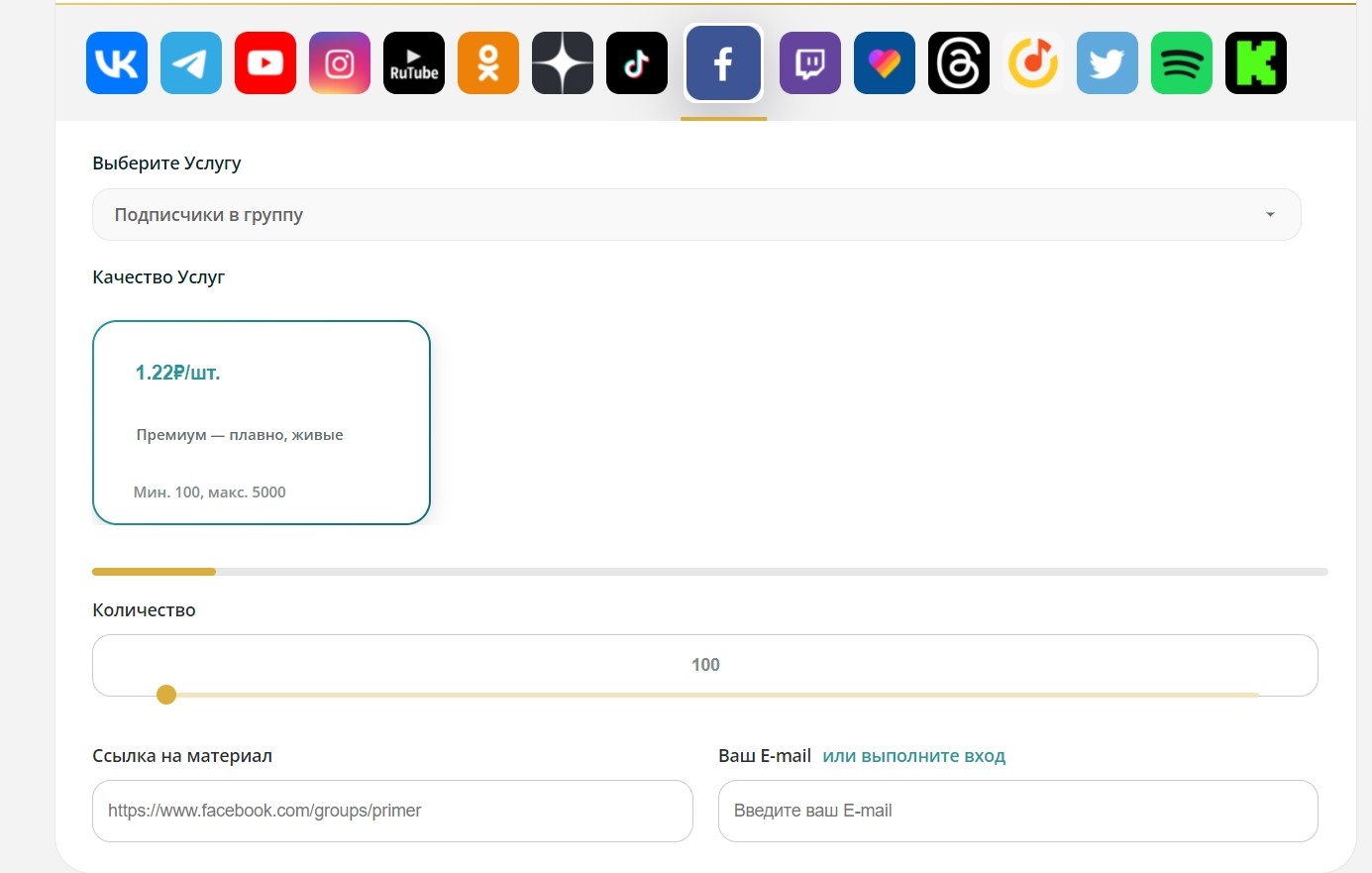Open the green Kick icon

1256,63
